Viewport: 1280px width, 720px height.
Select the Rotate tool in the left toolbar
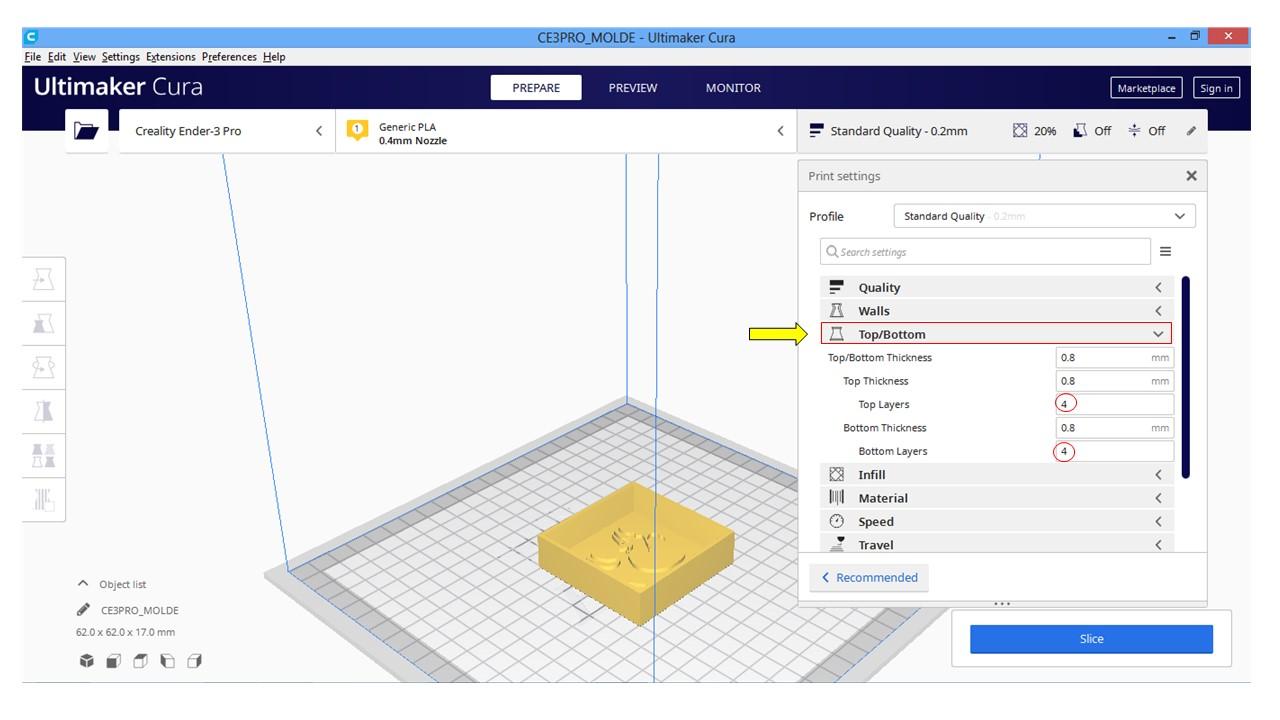pos(44,367)
